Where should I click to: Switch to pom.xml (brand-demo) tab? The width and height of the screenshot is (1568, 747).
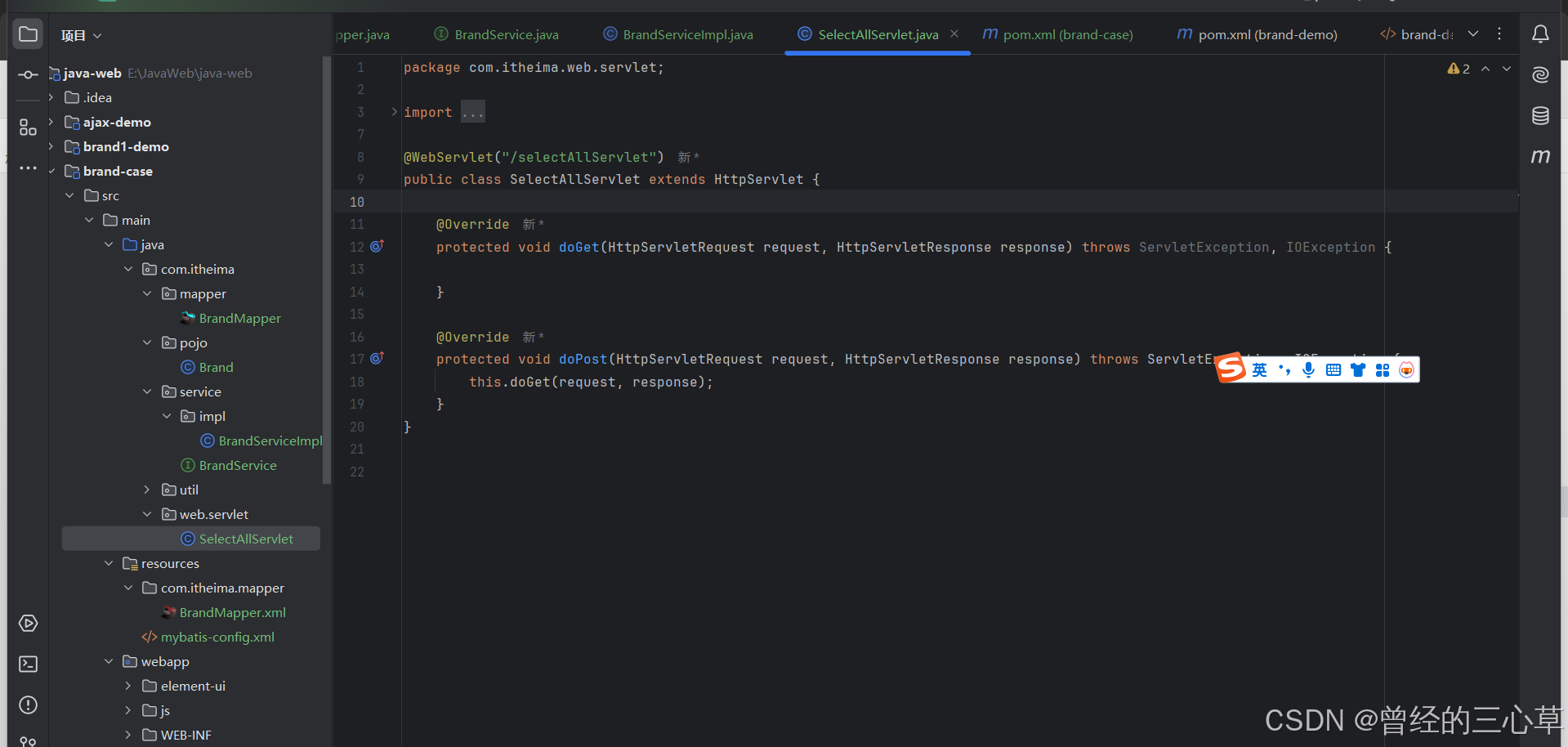coord(1257,34)
